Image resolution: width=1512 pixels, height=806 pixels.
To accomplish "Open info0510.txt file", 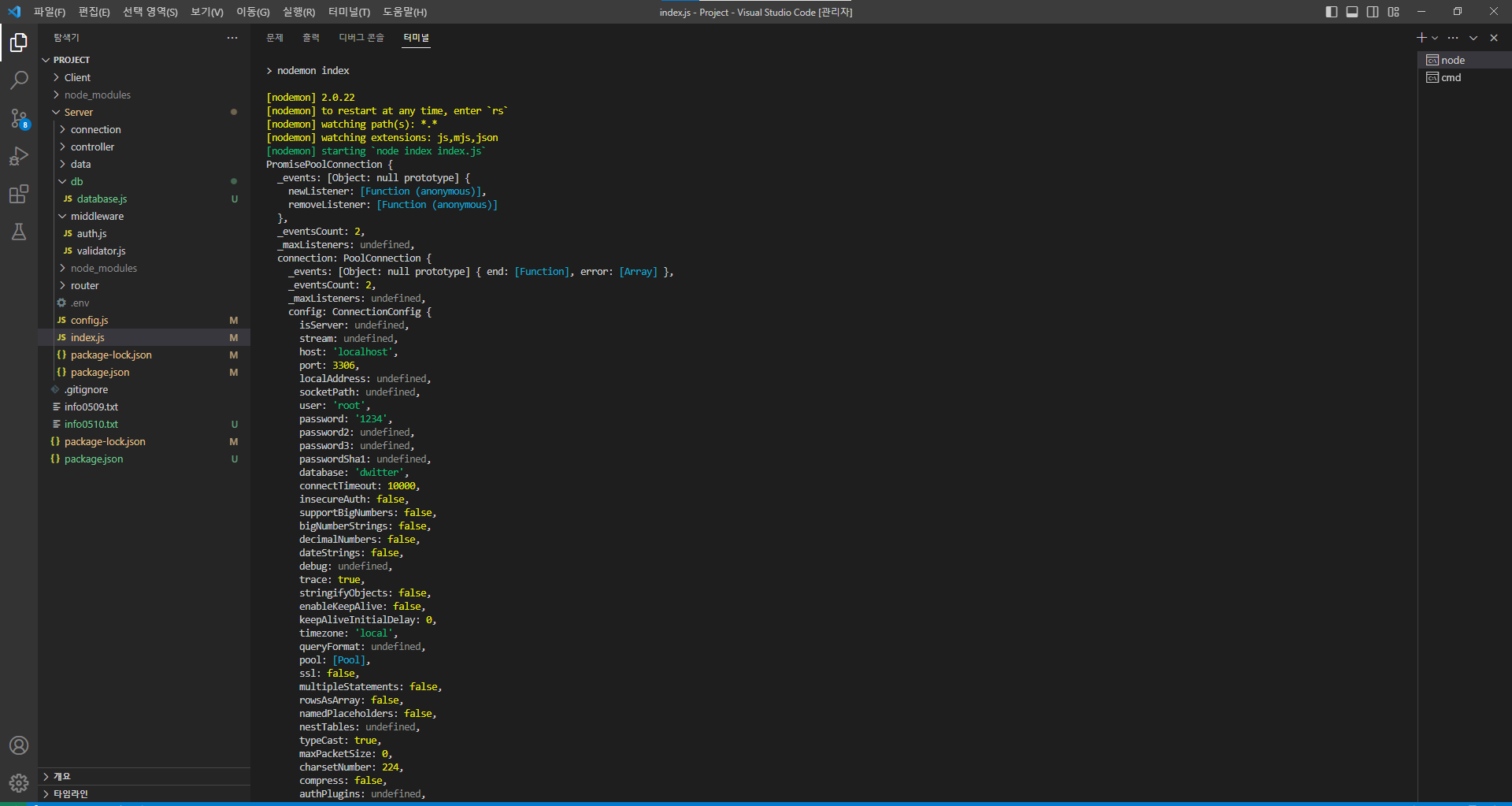I will [144, 424].
